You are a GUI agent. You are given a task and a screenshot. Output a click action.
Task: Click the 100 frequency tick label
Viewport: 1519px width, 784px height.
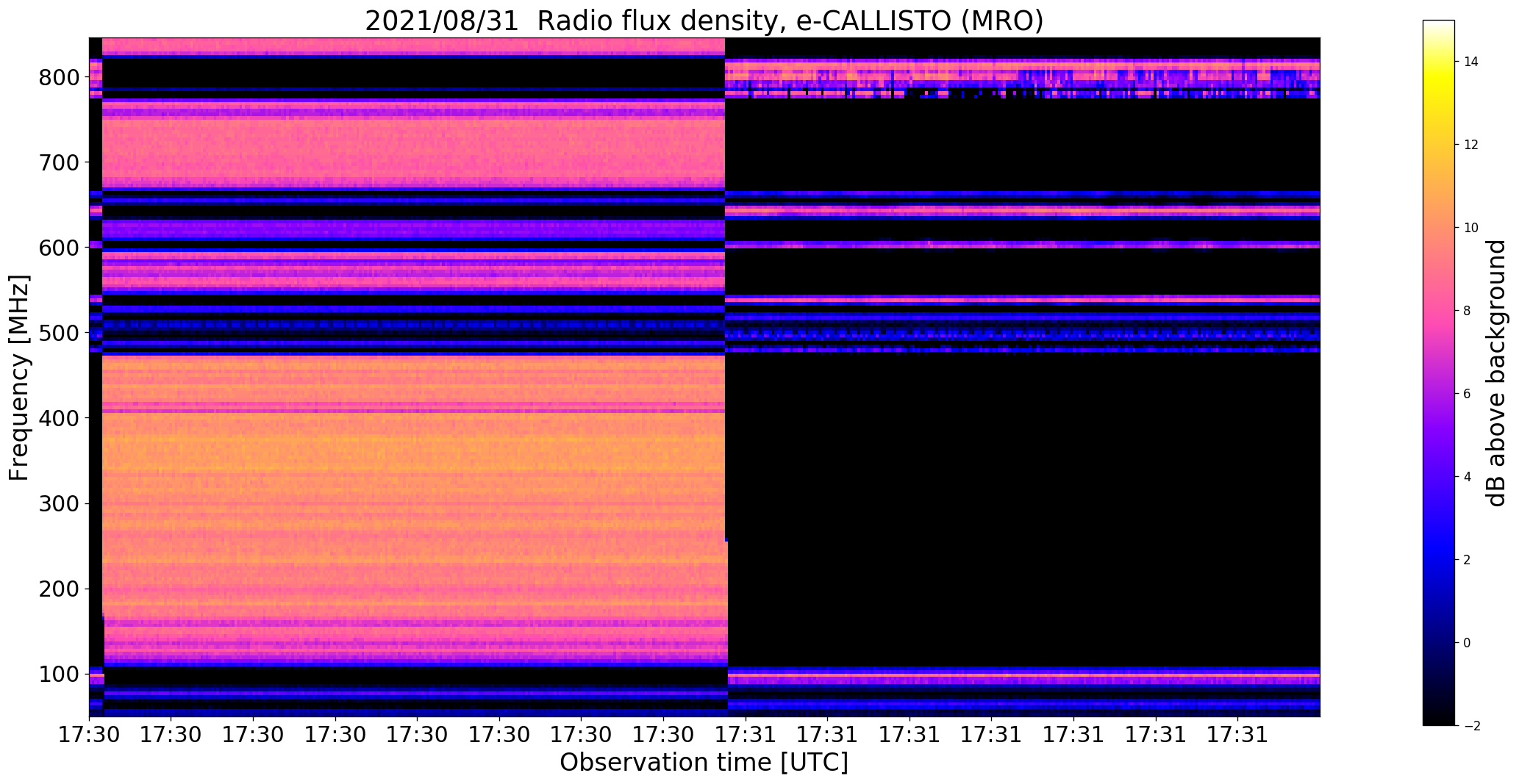point(60,674)
